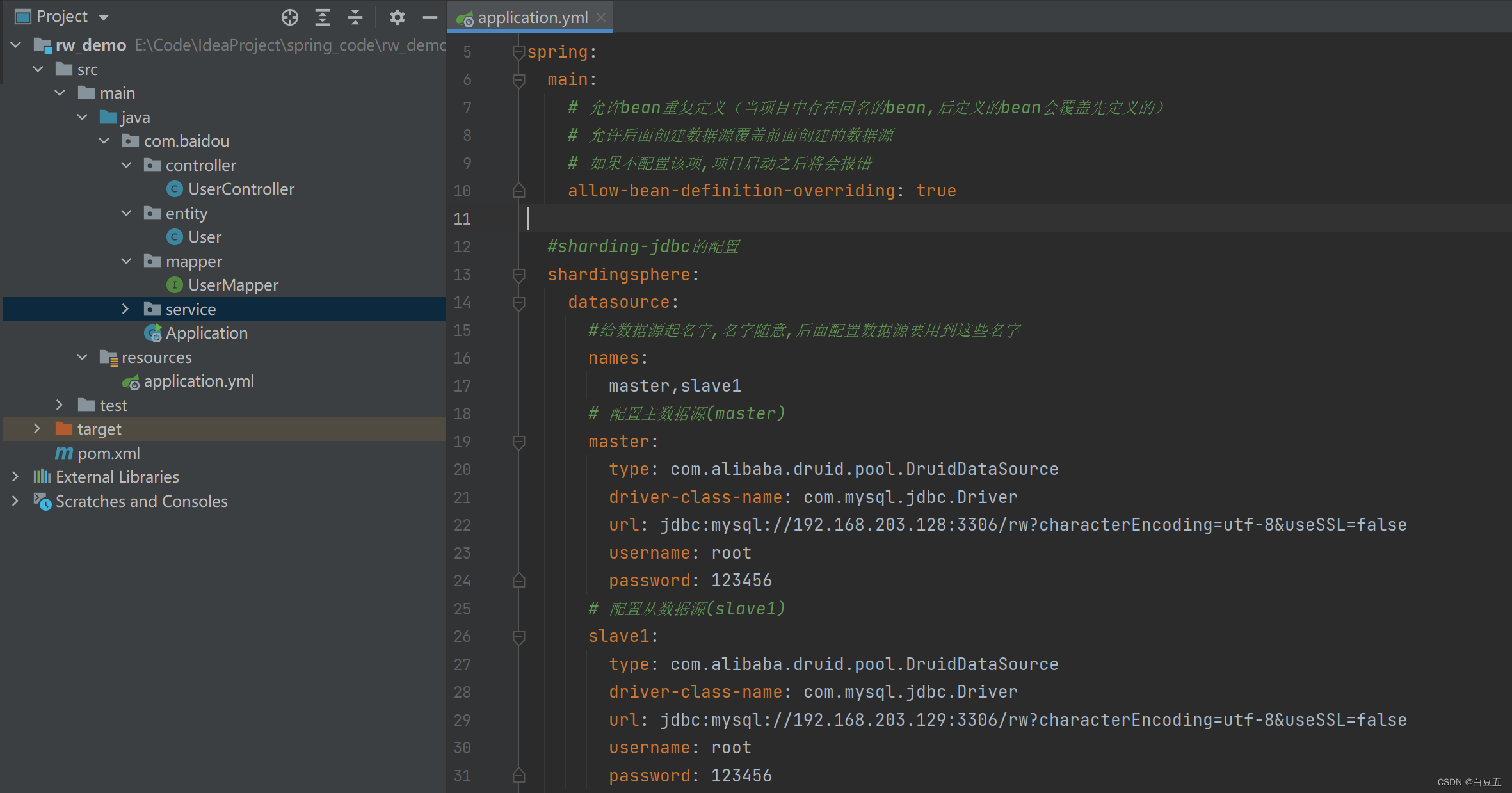
Task: Click on pom.xml file
Action: pos(109,453)
